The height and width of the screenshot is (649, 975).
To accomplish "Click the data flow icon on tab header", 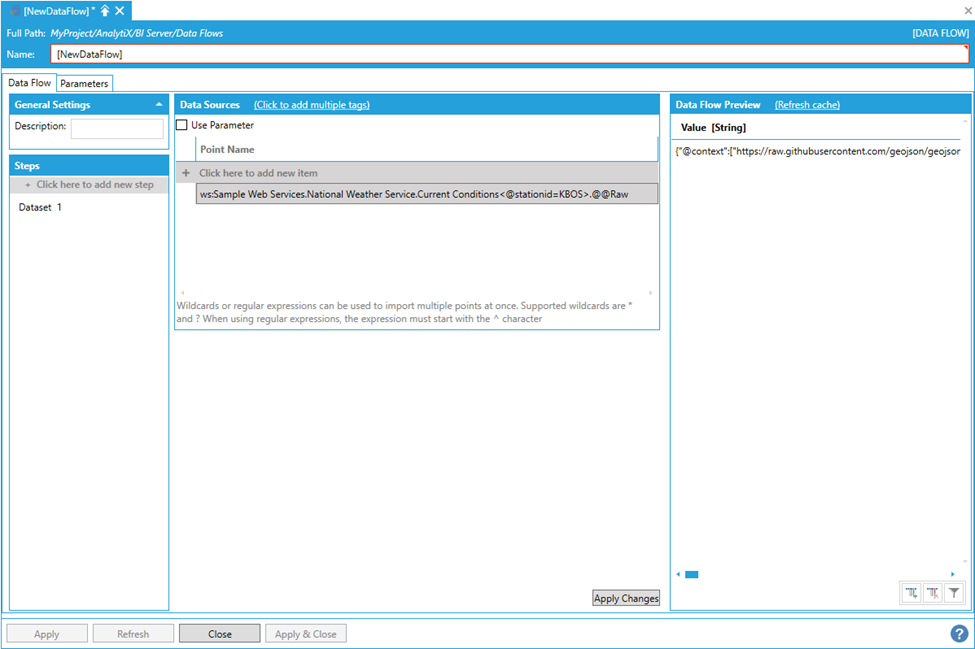I will (14, 10).
